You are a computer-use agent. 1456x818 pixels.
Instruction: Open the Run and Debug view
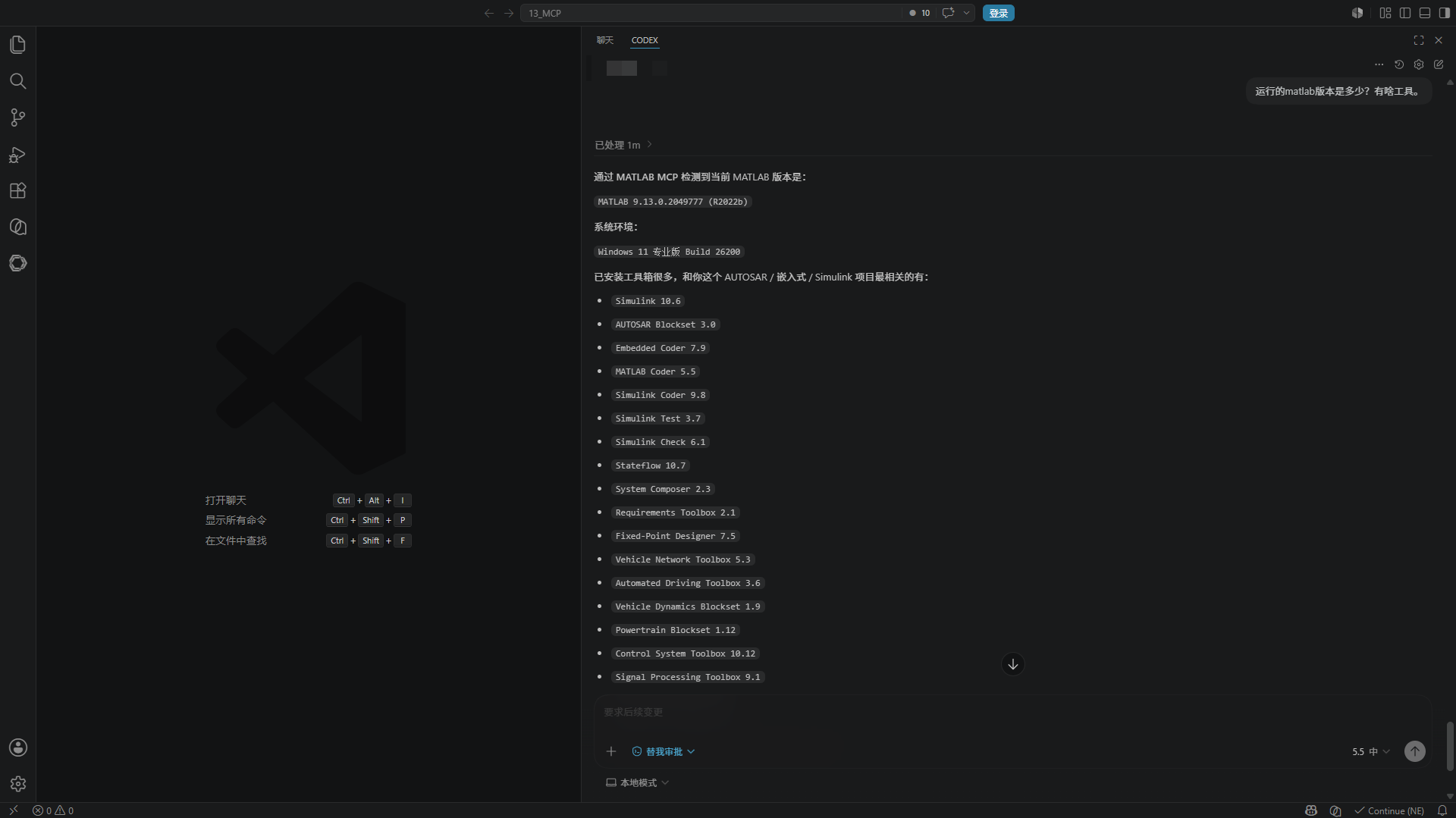tap(17, 155)
